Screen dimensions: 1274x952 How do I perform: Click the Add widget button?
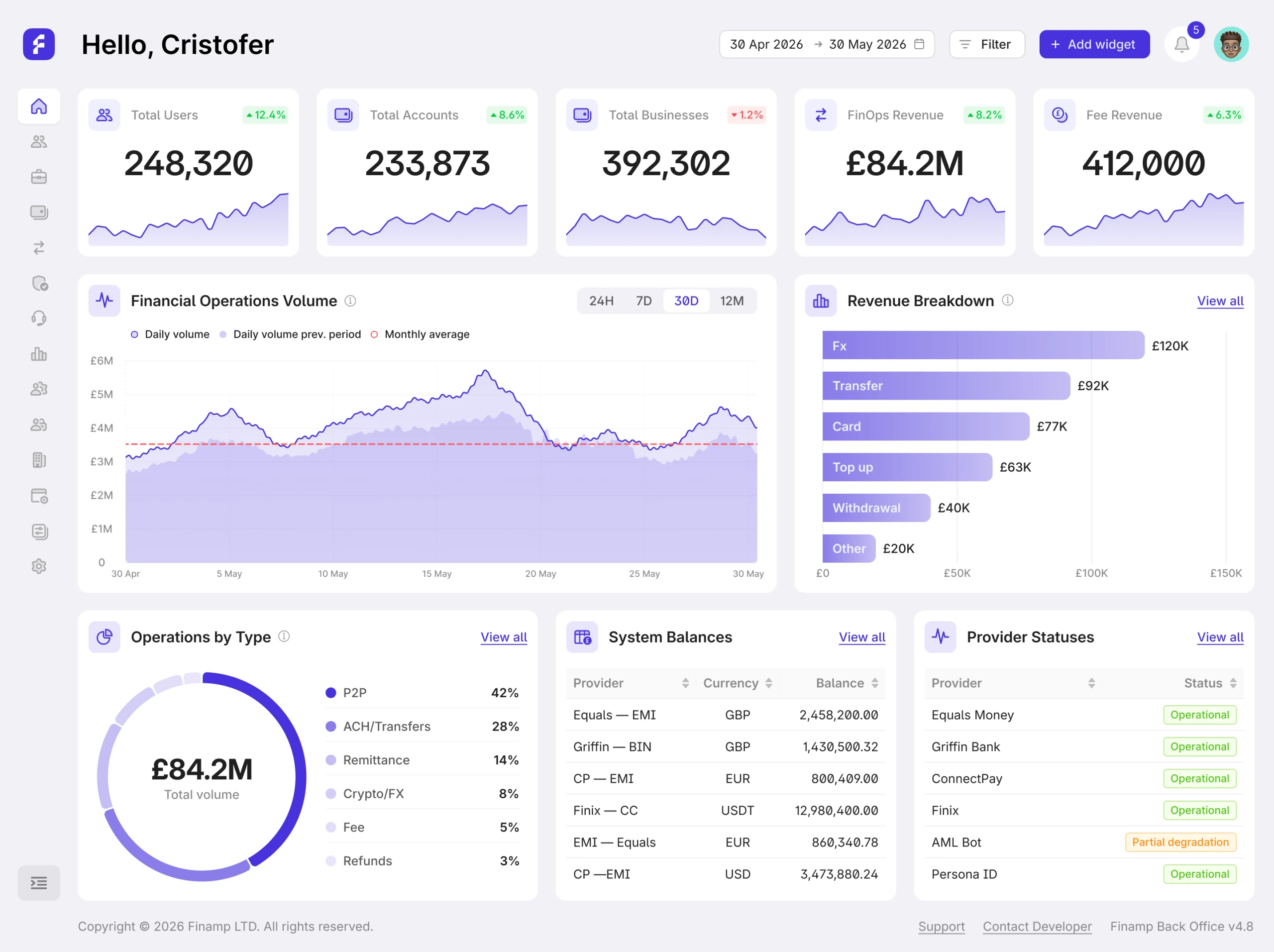click(x=1094, y=44)
